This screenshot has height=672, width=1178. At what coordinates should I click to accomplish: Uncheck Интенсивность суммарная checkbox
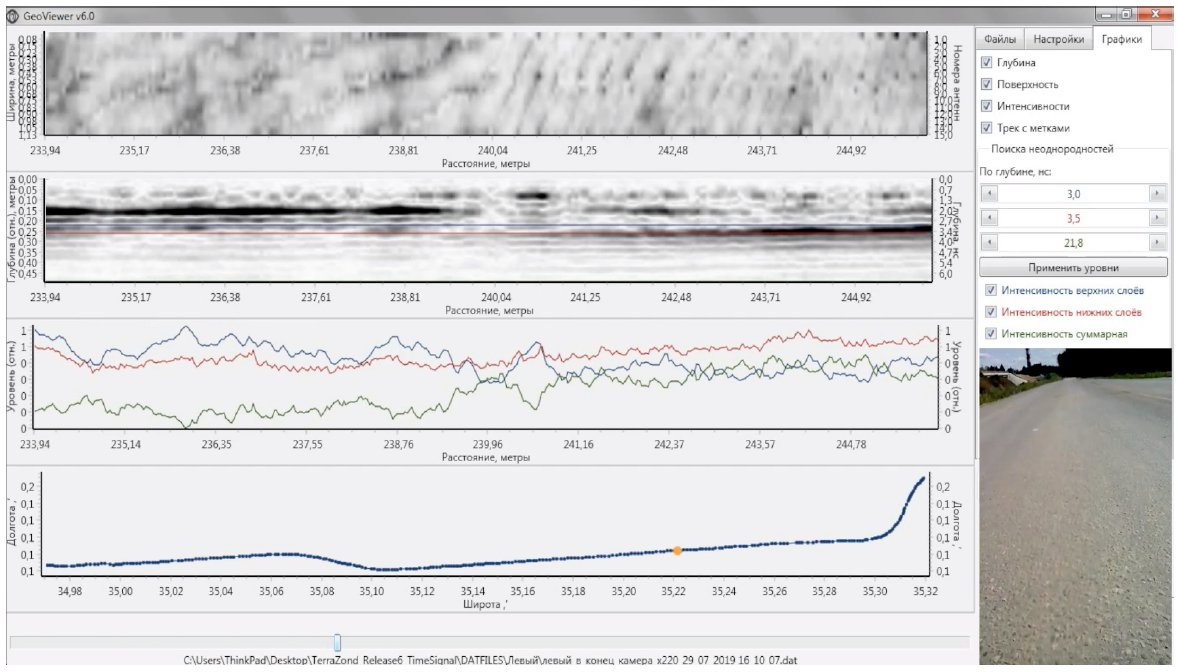[x=991, y=334]
